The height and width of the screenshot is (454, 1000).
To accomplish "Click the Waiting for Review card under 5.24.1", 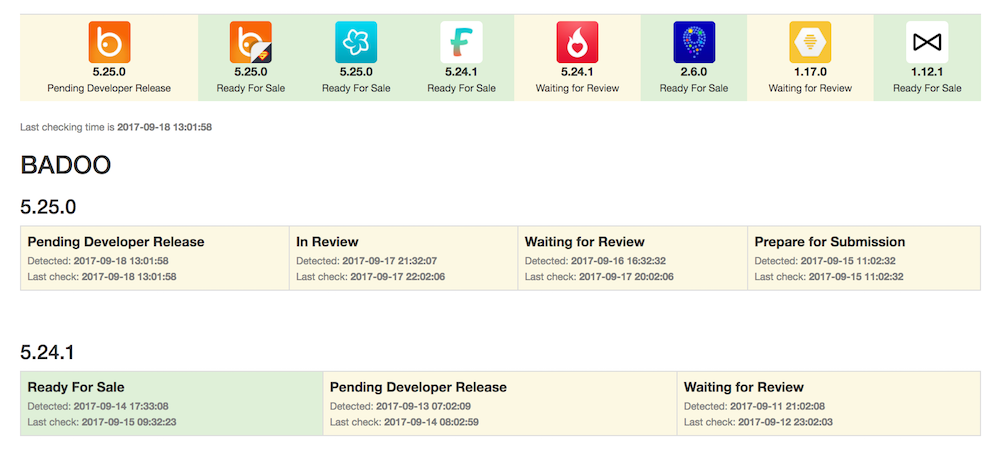I will click(x=828, y=403).
